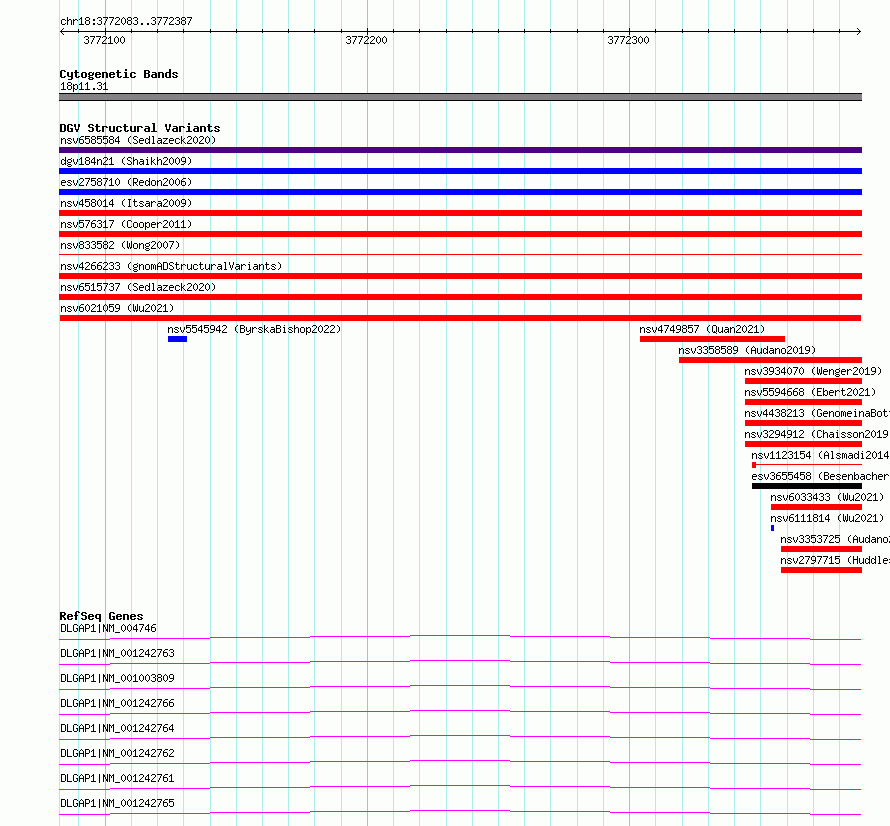Open nsv3353725 (Audano) variant label

pos(834,539)
